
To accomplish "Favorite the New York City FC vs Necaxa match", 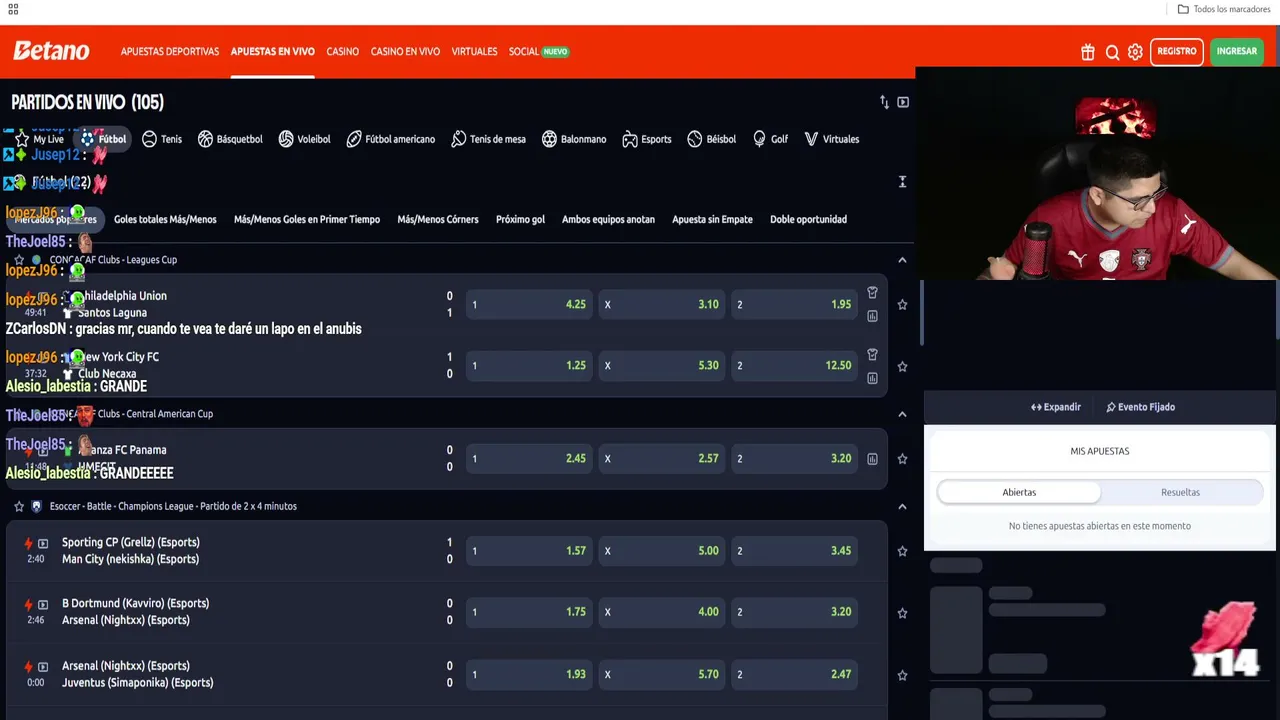I will click(x=902, y=366).
